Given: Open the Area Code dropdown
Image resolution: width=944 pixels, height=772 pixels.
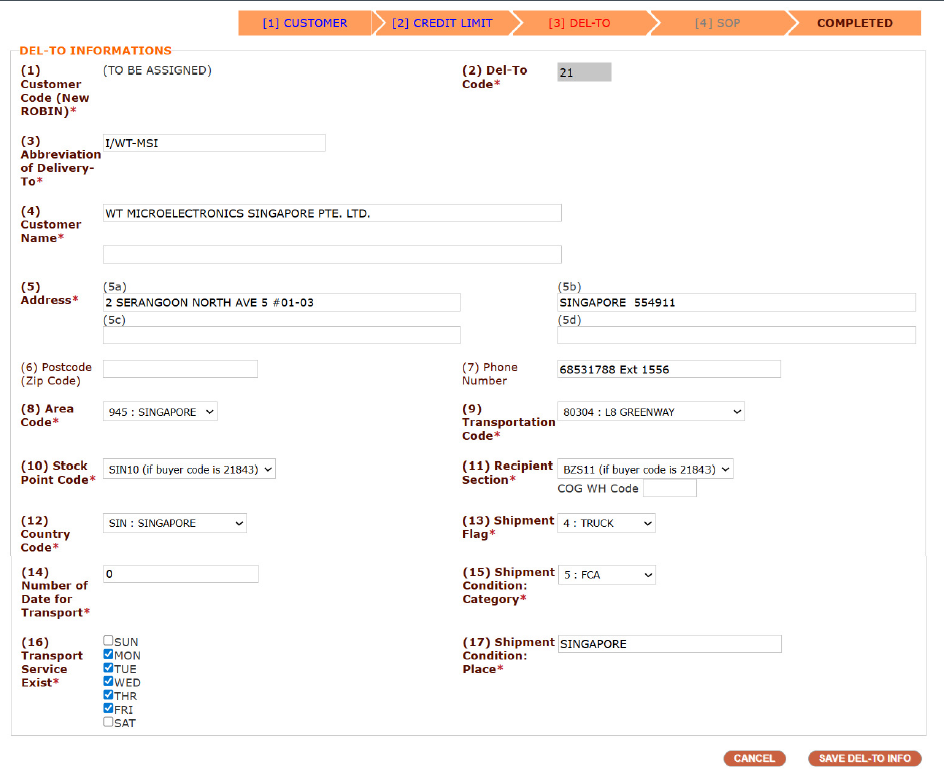Looking at the screenshot, I should (160, 412).
